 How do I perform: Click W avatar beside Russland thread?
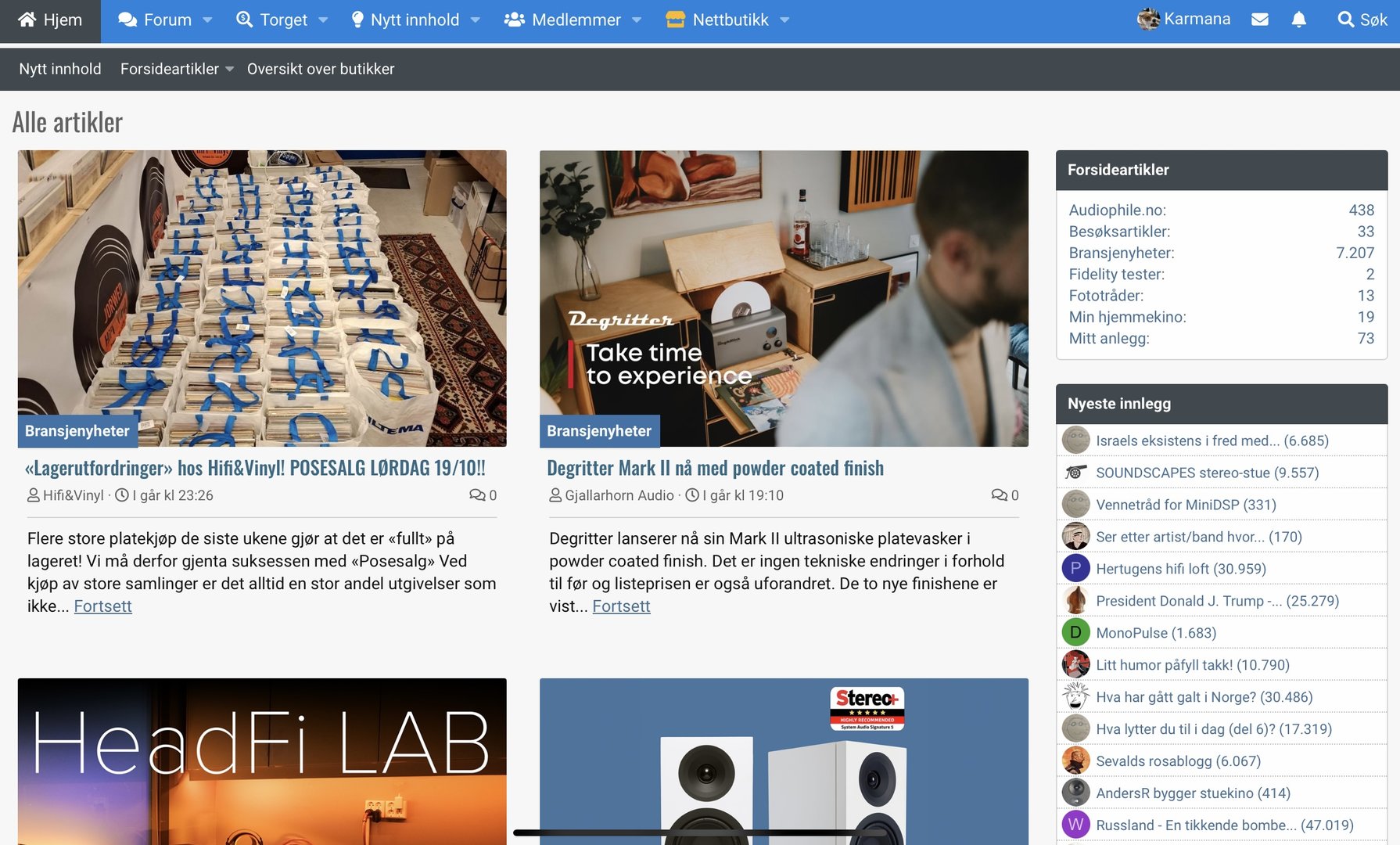[1076, 825]
